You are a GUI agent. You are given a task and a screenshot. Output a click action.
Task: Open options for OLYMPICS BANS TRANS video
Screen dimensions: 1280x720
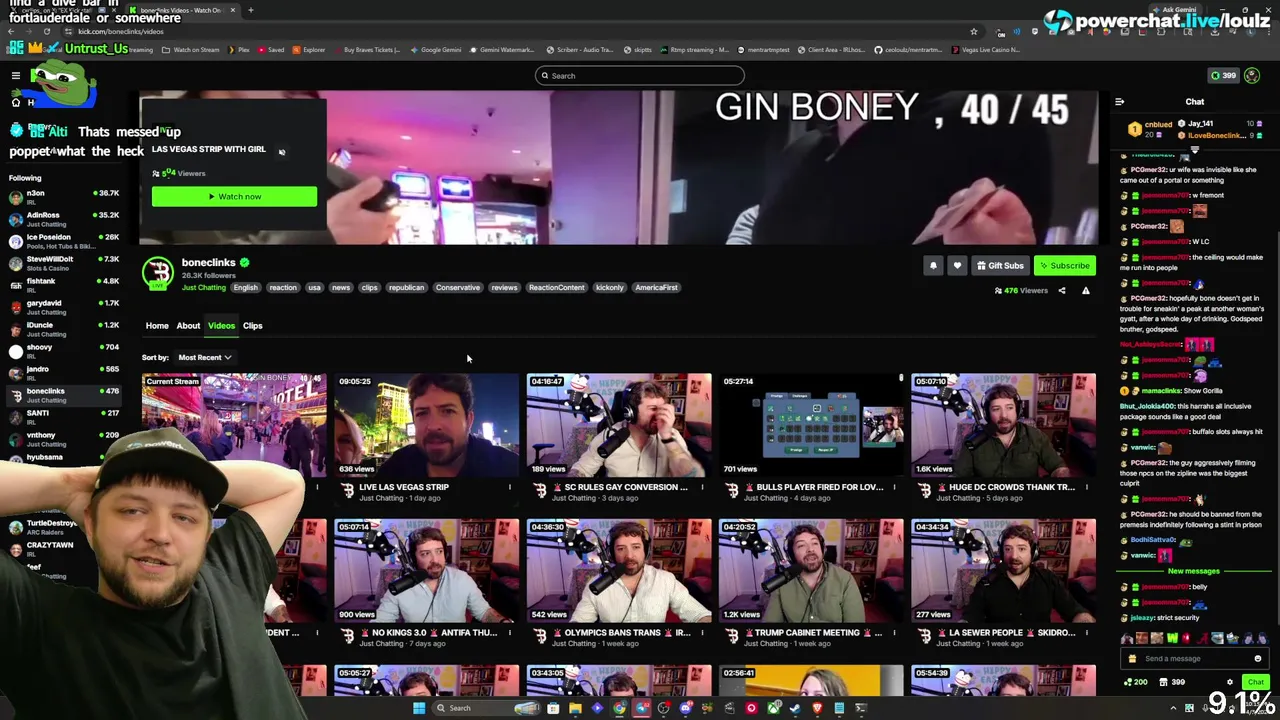[x=701, y=633]
